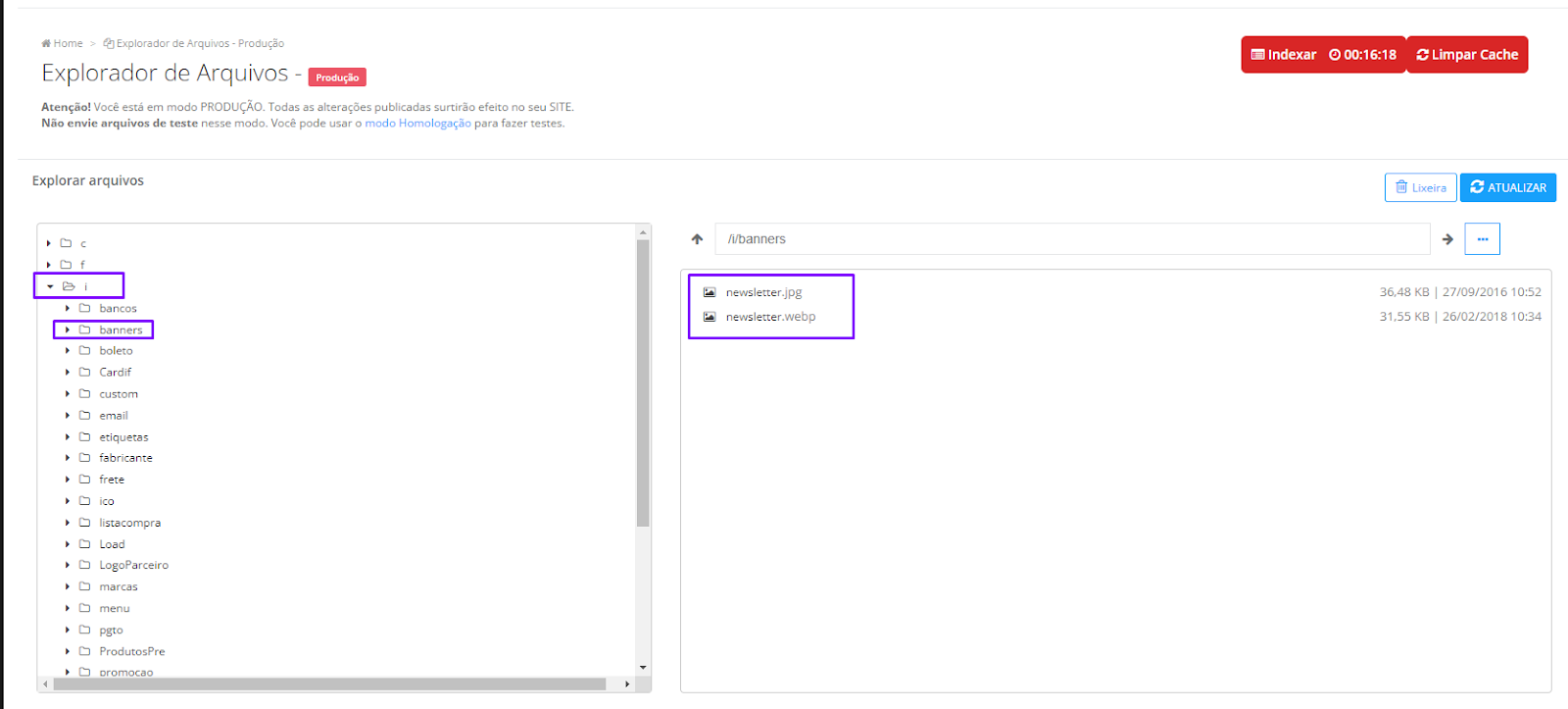Select the ico folder

(107, 501)
